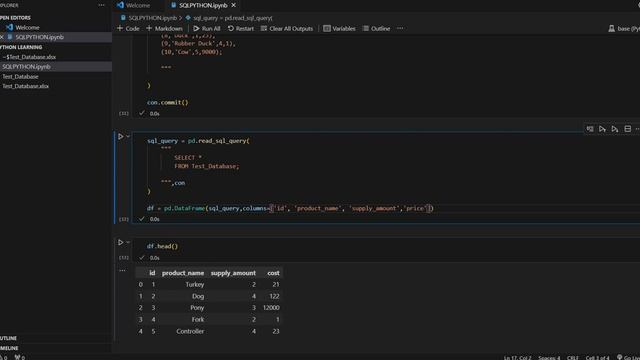This screenshot has height=360, width=640.
Task: Click the df.head() code line
Action: (x=162, y=246)
